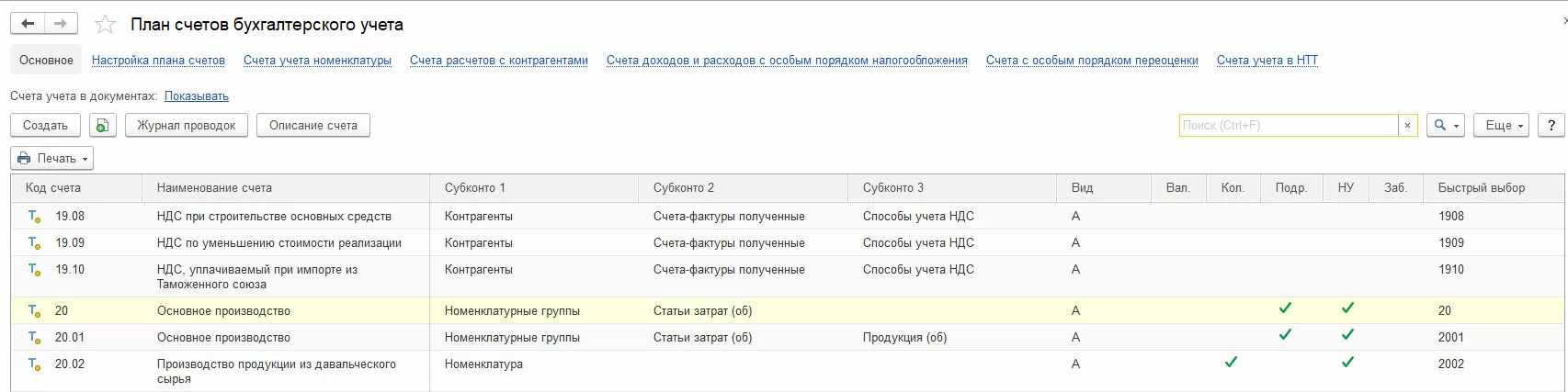
Task: Toggle the Кол. checkmark for account 20.02
Action: pyautogui.click(x=1231, y=362)
